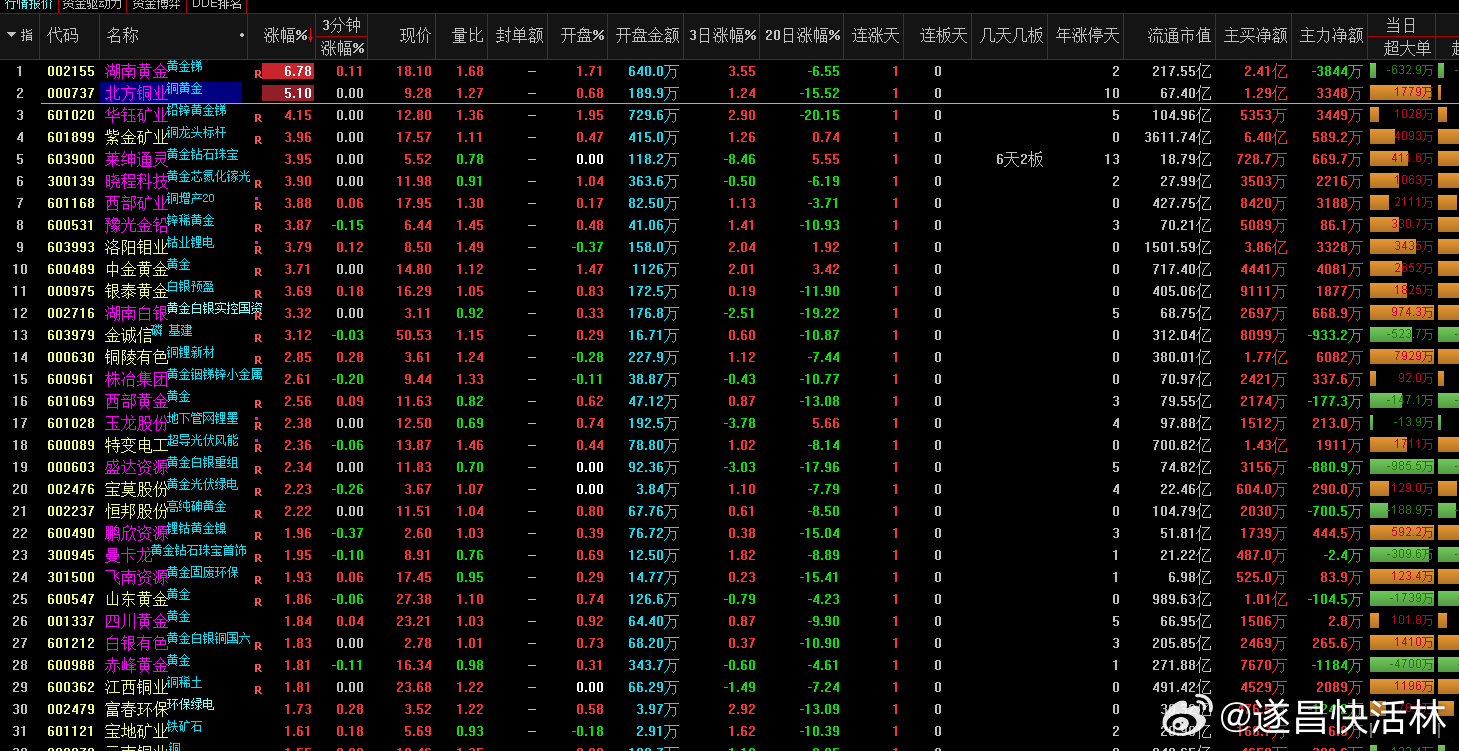This screenshot has height=751, width=1459.
Task: Sort by the 涨幅% column header
Action: pyautogui.click(x=285, y=36)
